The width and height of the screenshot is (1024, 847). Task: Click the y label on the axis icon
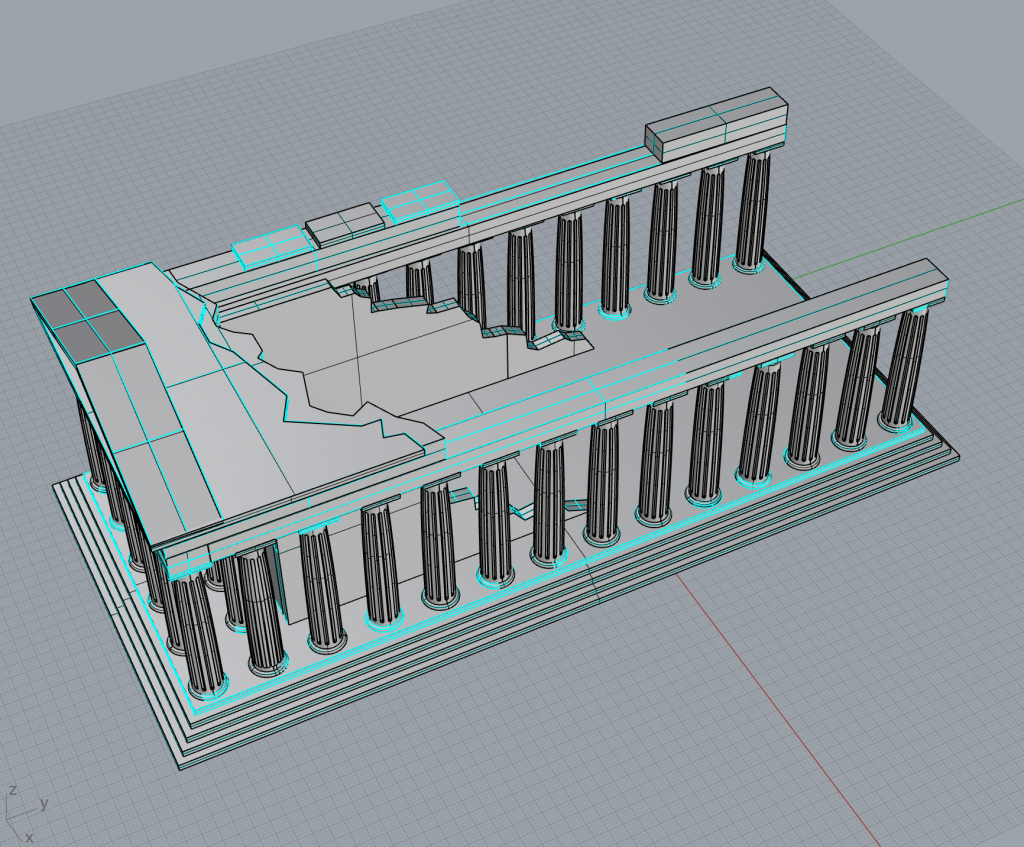(44, 803)
